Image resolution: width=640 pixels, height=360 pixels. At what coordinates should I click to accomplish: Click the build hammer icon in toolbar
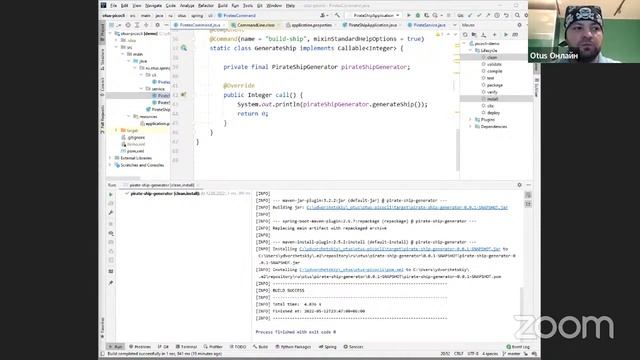(x=337, y=15)
